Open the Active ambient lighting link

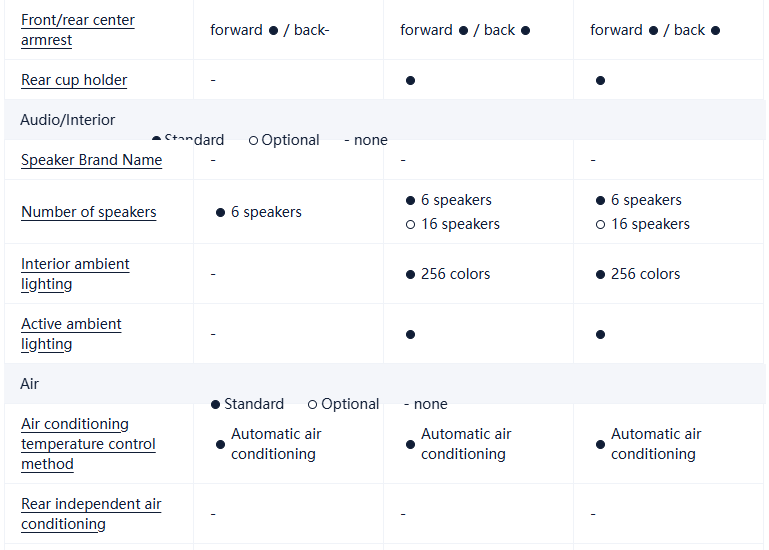click(71, 334)
